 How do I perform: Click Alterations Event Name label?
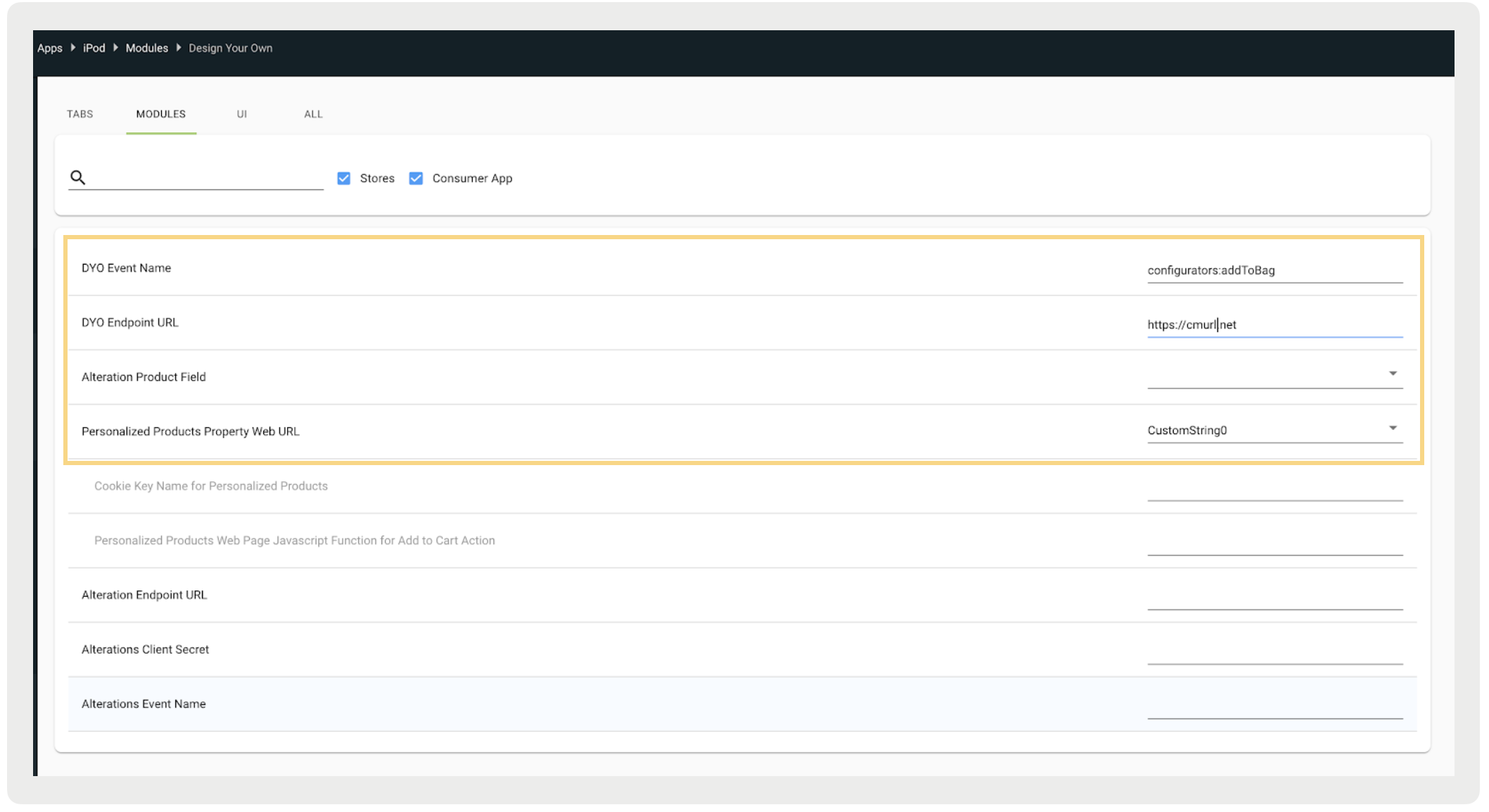(x=144, y=704)
